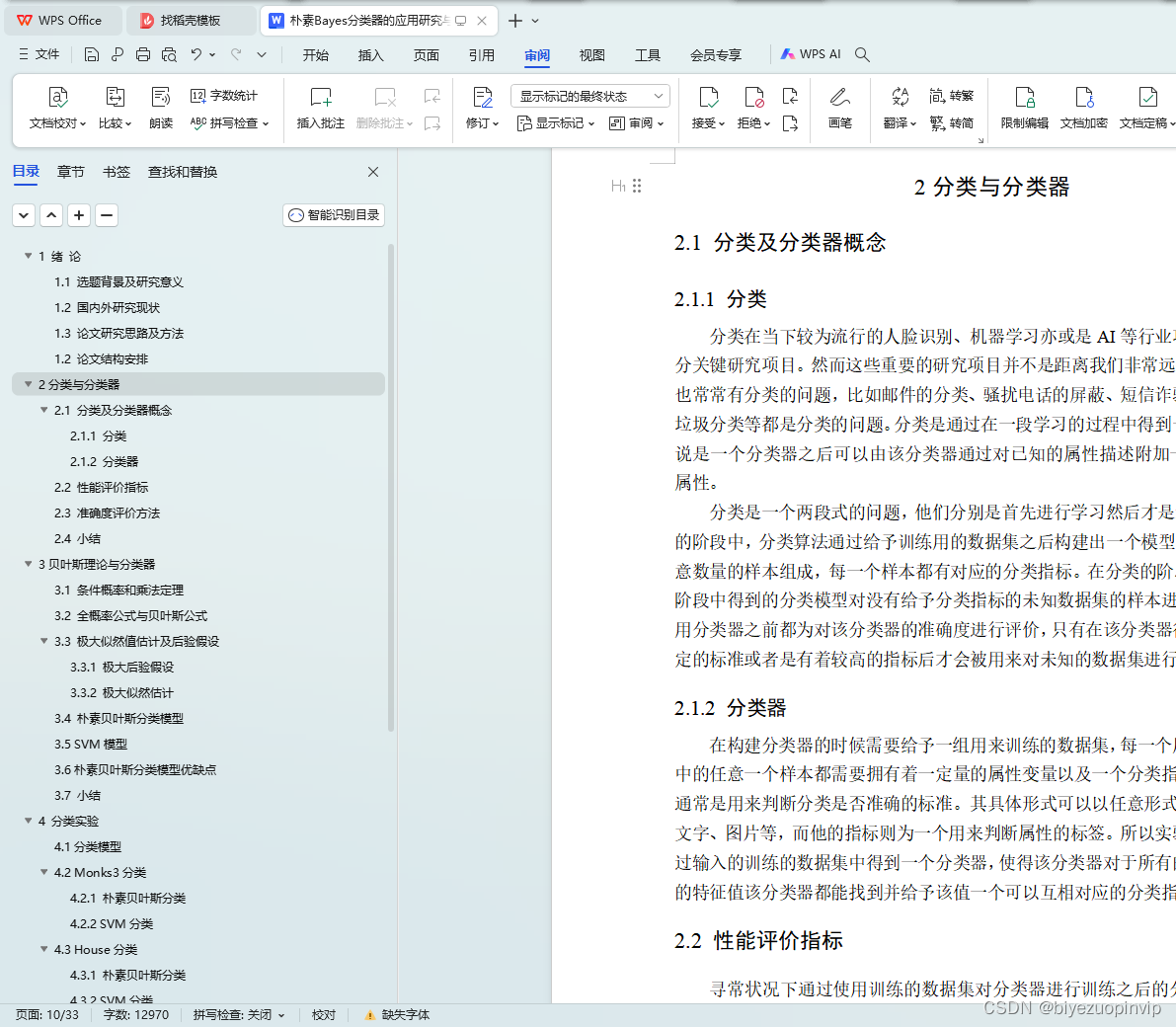
Task: Jump to 2.2 性能评价指标 in outline
Action: 102,487
